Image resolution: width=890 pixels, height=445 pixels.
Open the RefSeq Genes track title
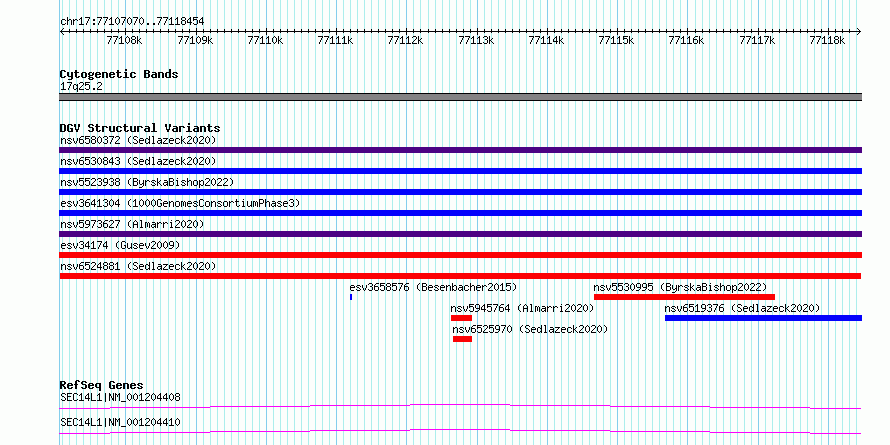click(102, 386)
